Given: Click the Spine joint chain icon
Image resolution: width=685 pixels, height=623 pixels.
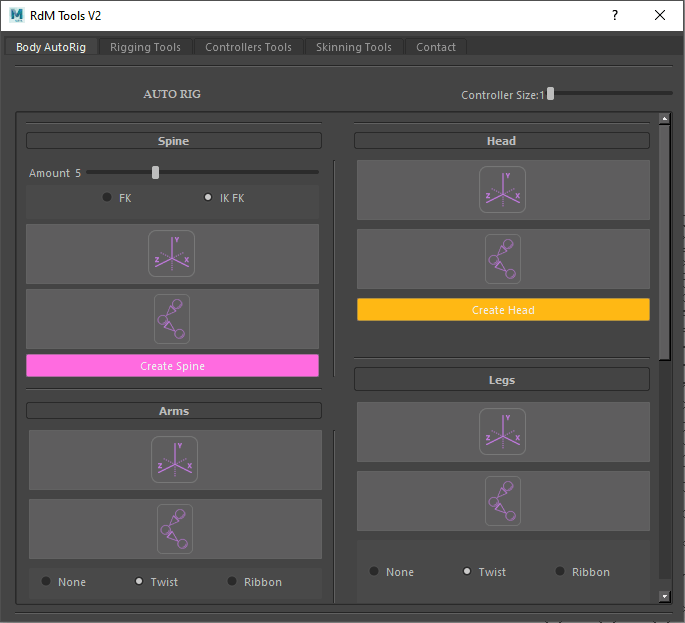Looking at the screenshot, I should coord(172,319).
